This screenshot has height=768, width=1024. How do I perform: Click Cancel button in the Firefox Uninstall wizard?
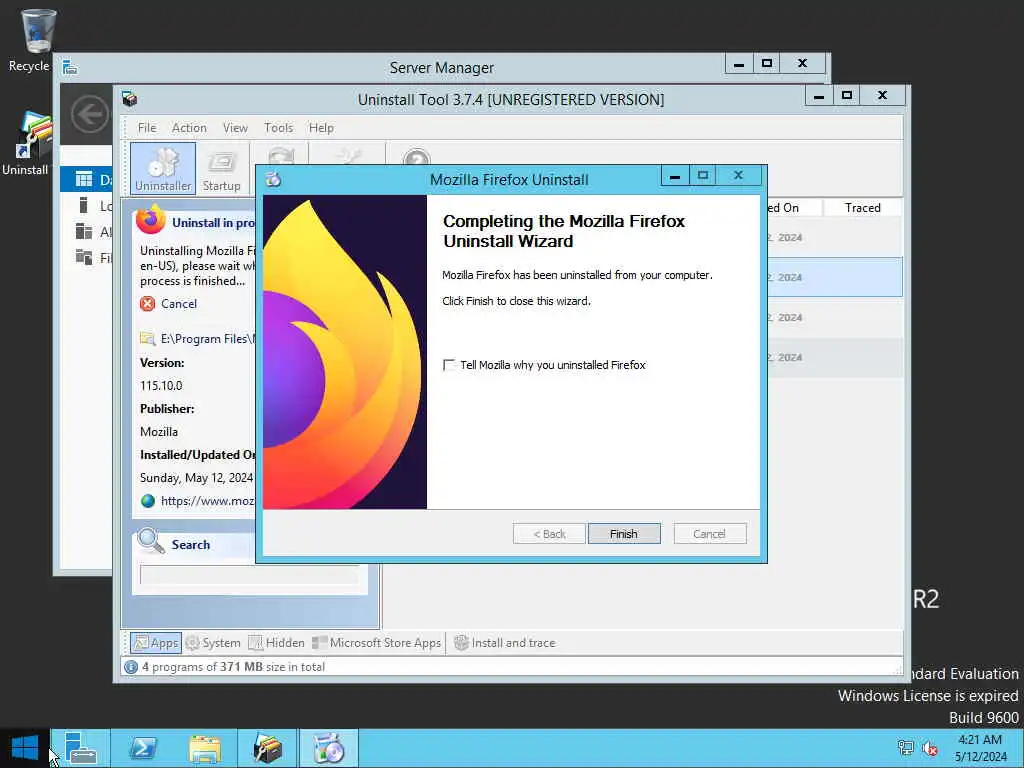coord(709,534)
